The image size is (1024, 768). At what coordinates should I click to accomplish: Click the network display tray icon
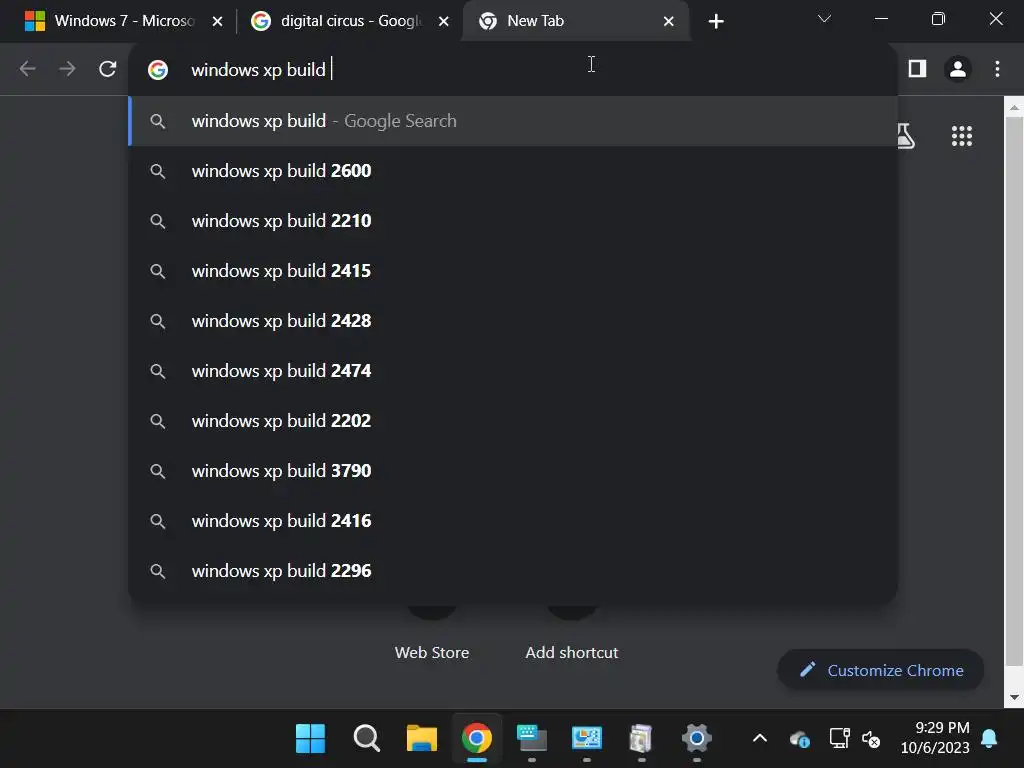[x=839, y=738]
